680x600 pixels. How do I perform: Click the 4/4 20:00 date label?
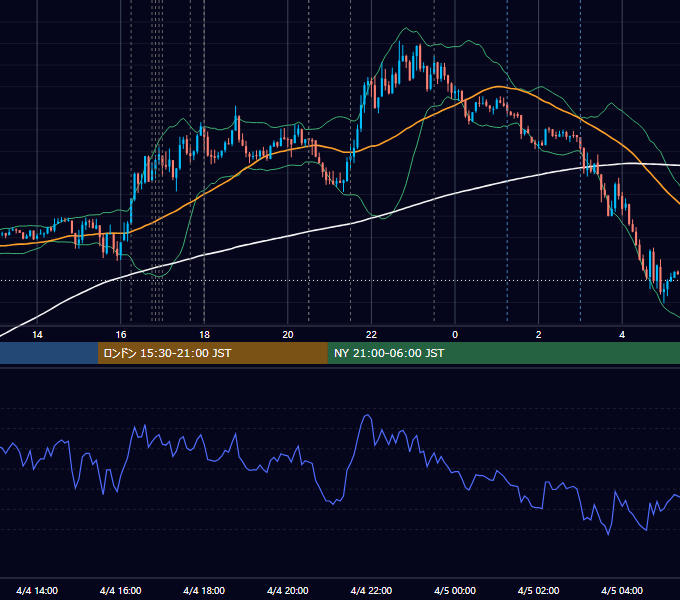[x=288, y=590]
